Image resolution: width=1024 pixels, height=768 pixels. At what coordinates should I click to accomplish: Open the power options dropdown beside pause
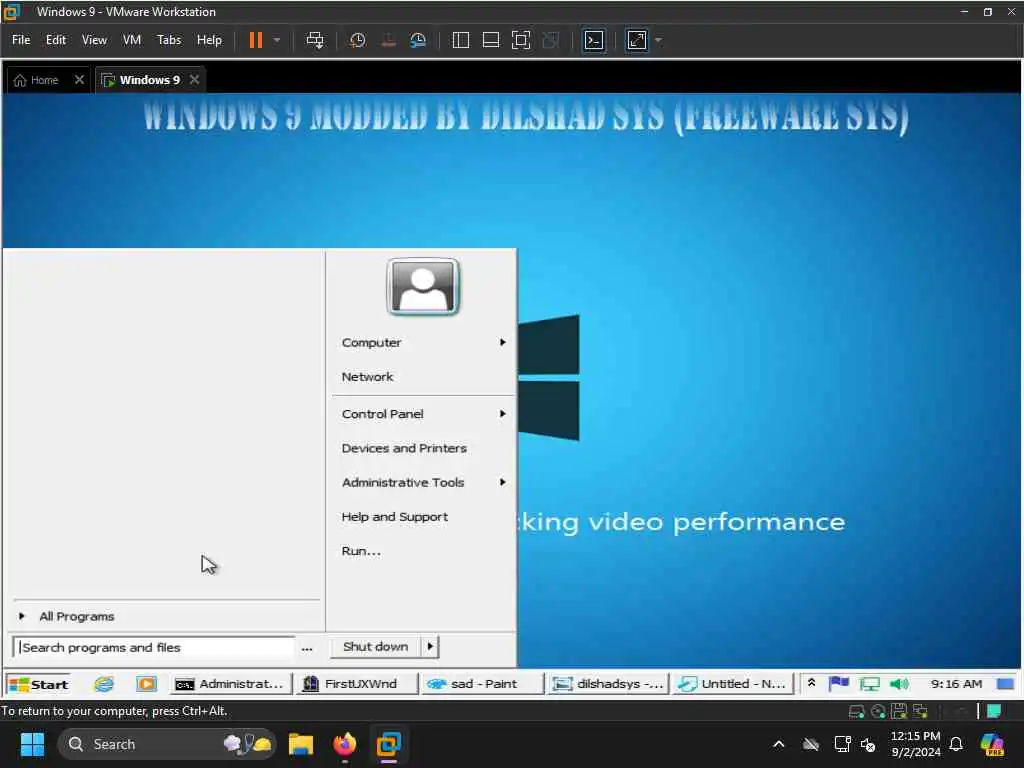277,40
